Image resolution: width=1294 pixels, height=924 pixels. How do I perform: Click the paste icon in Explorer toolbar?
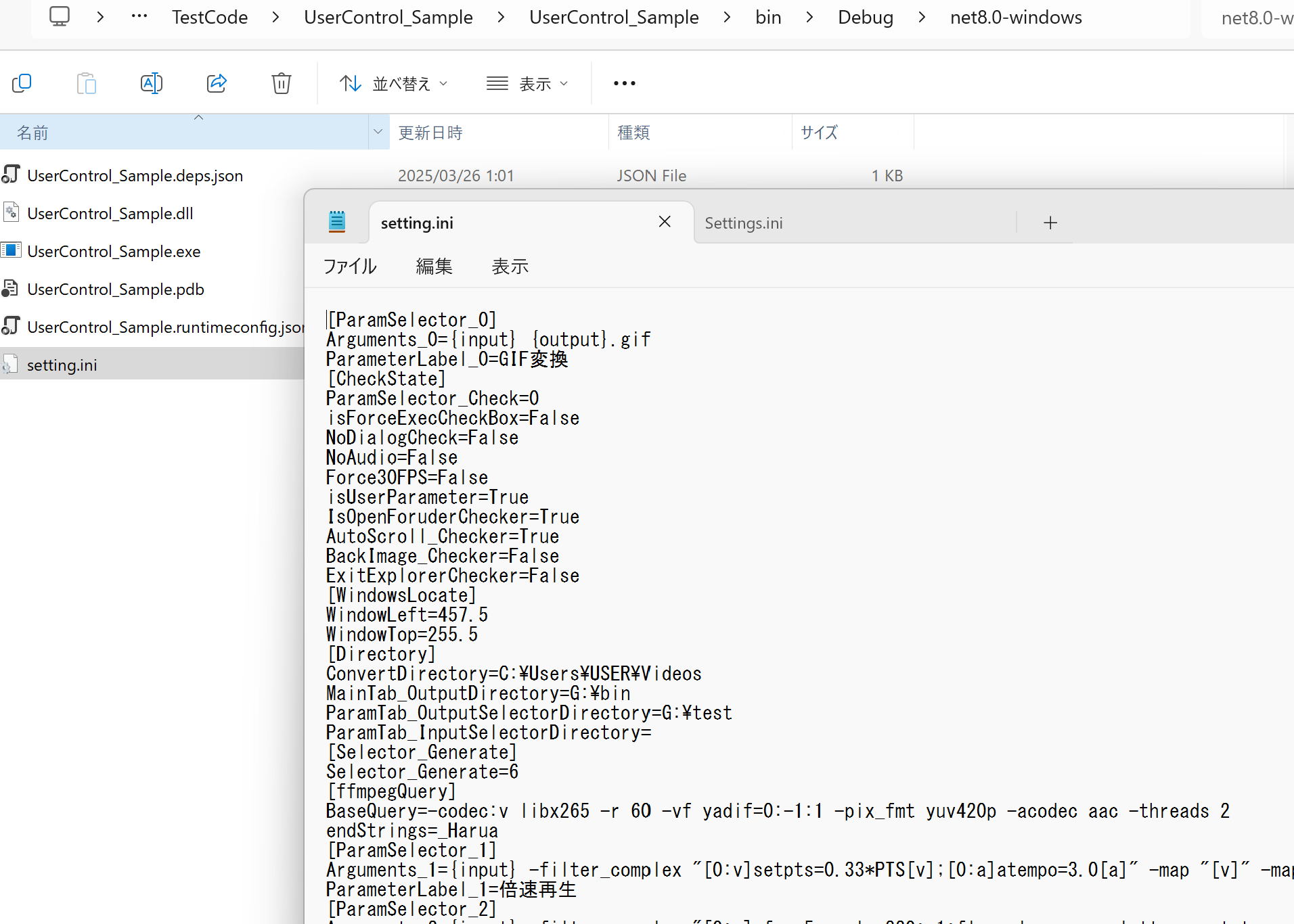coord(87,83)
